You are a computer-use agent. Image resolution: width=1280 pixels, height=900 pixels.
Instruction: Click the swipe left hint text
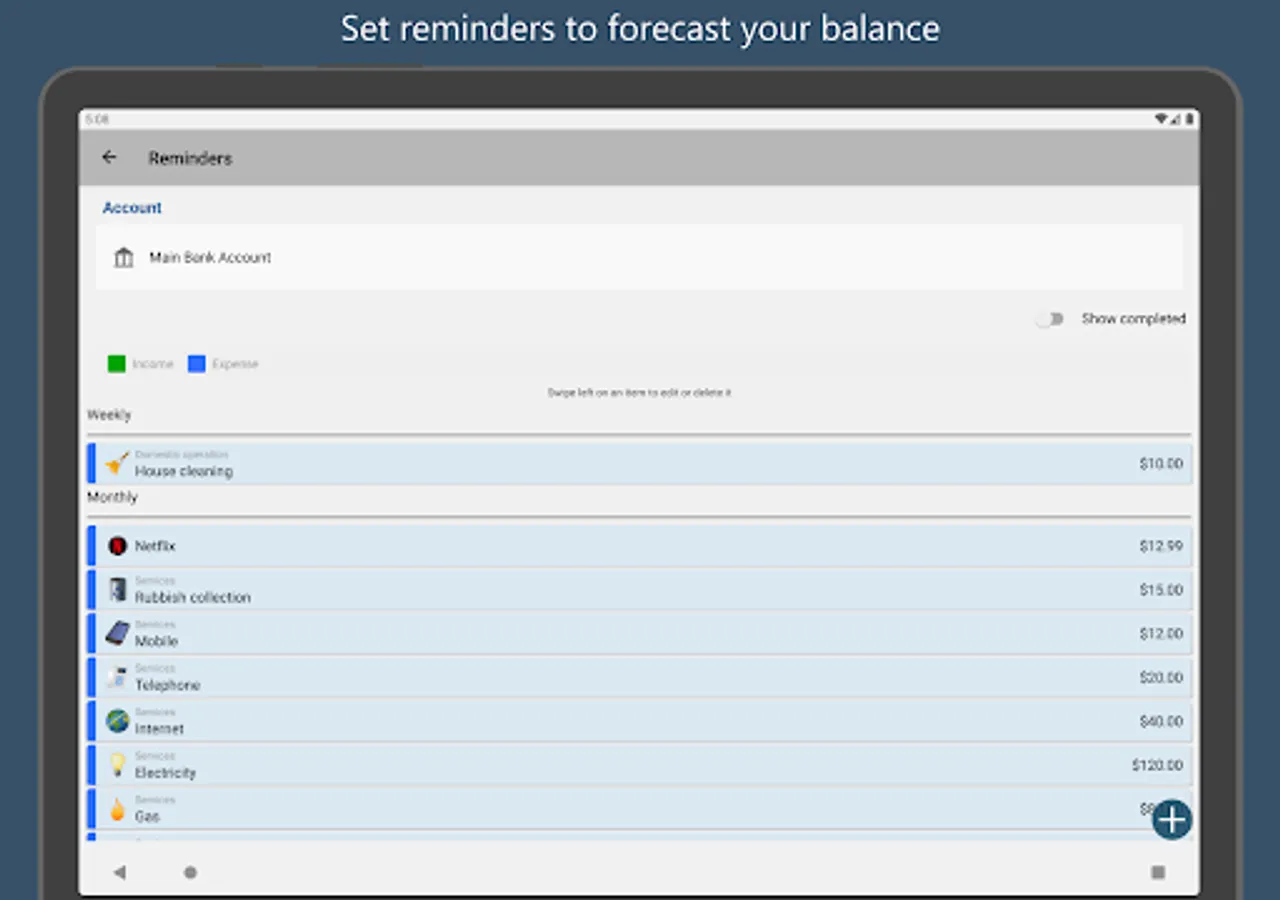coord(639,393)
